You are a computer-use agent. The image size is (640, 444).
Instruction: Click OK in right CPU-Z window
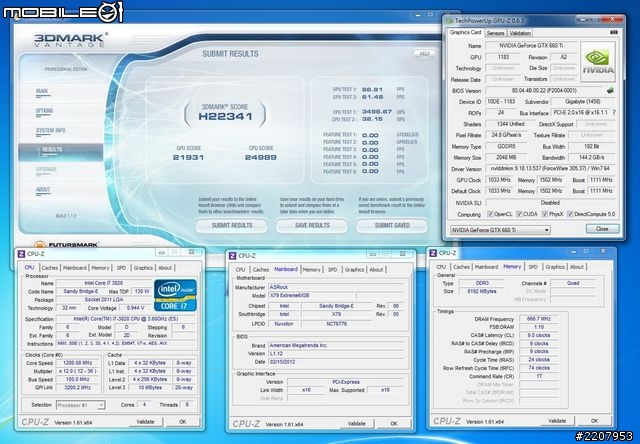click(x=595, y=420)
